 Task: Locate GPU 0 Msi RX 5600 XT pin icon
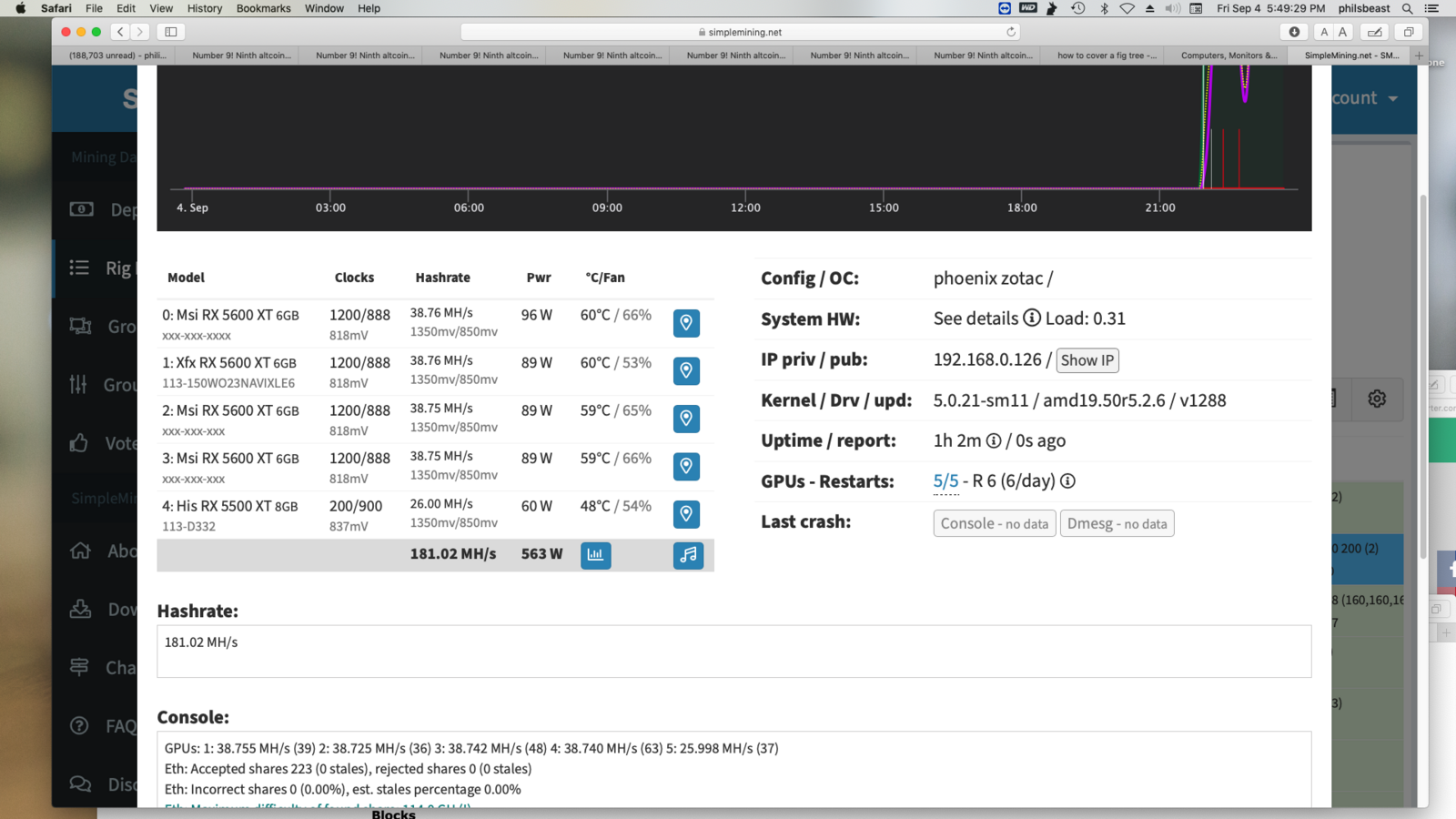686,323
